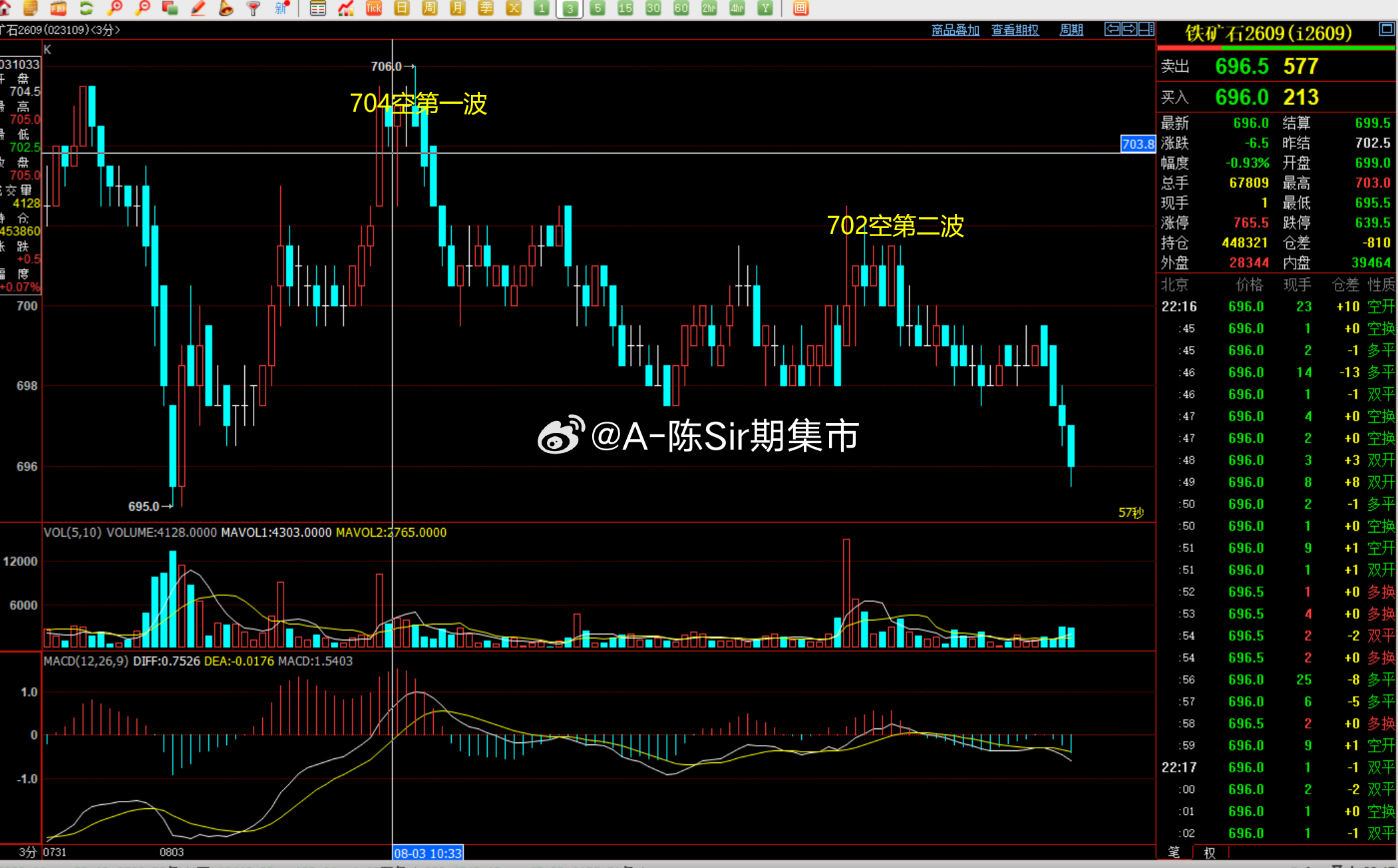Select the 15-minute period button

tap(625, 8)
